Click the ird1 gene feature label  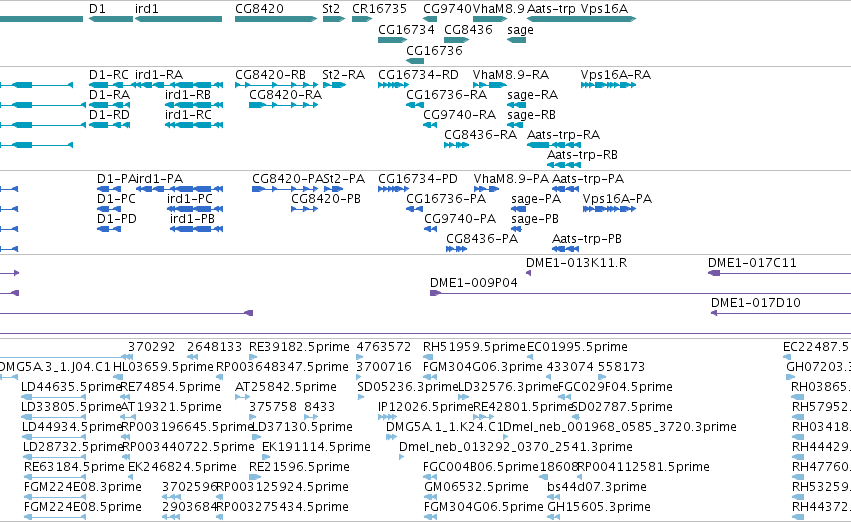point(147,9)
